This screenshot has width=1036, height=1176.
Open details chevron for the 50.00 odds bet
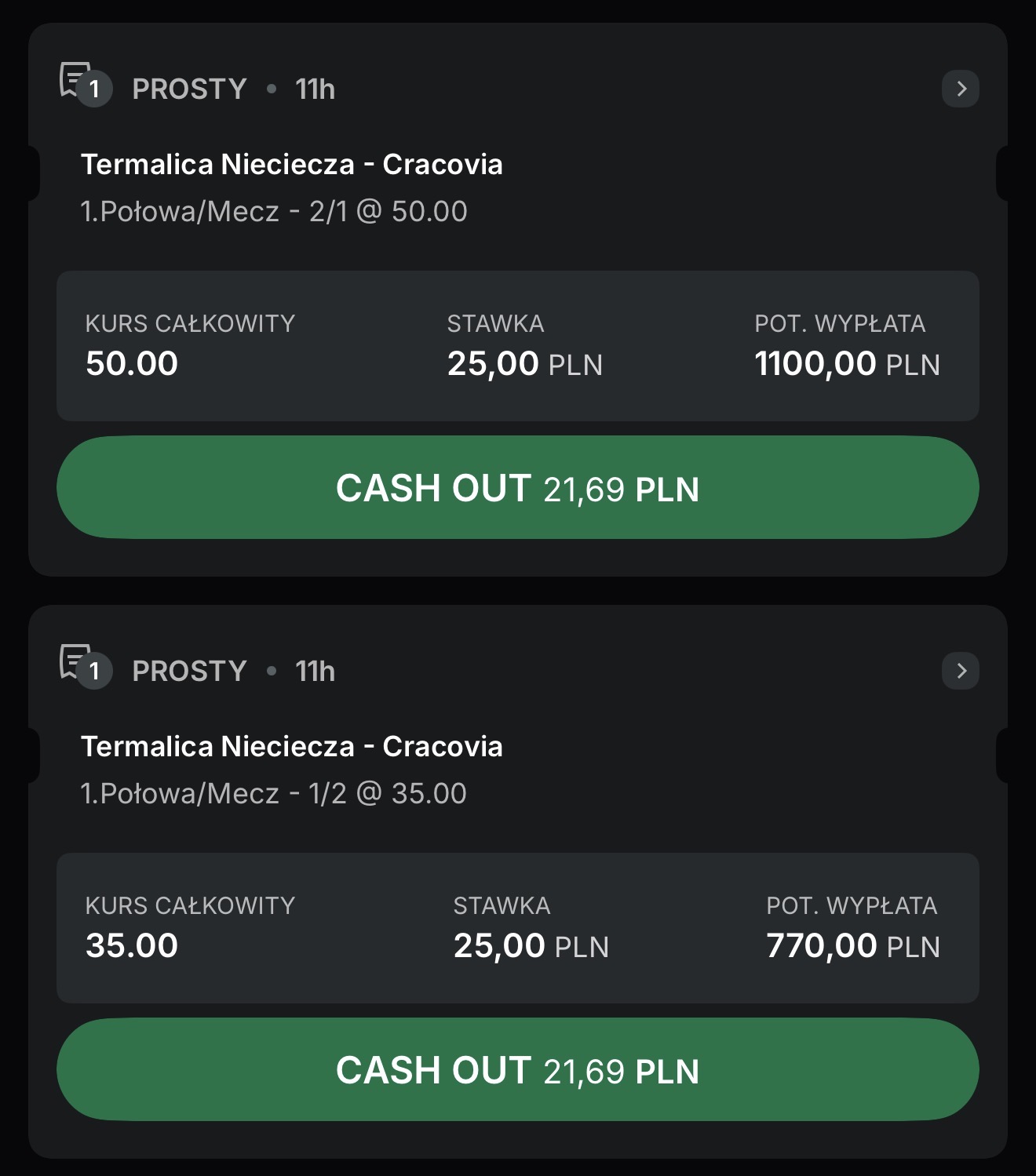[x=960, y=89]
